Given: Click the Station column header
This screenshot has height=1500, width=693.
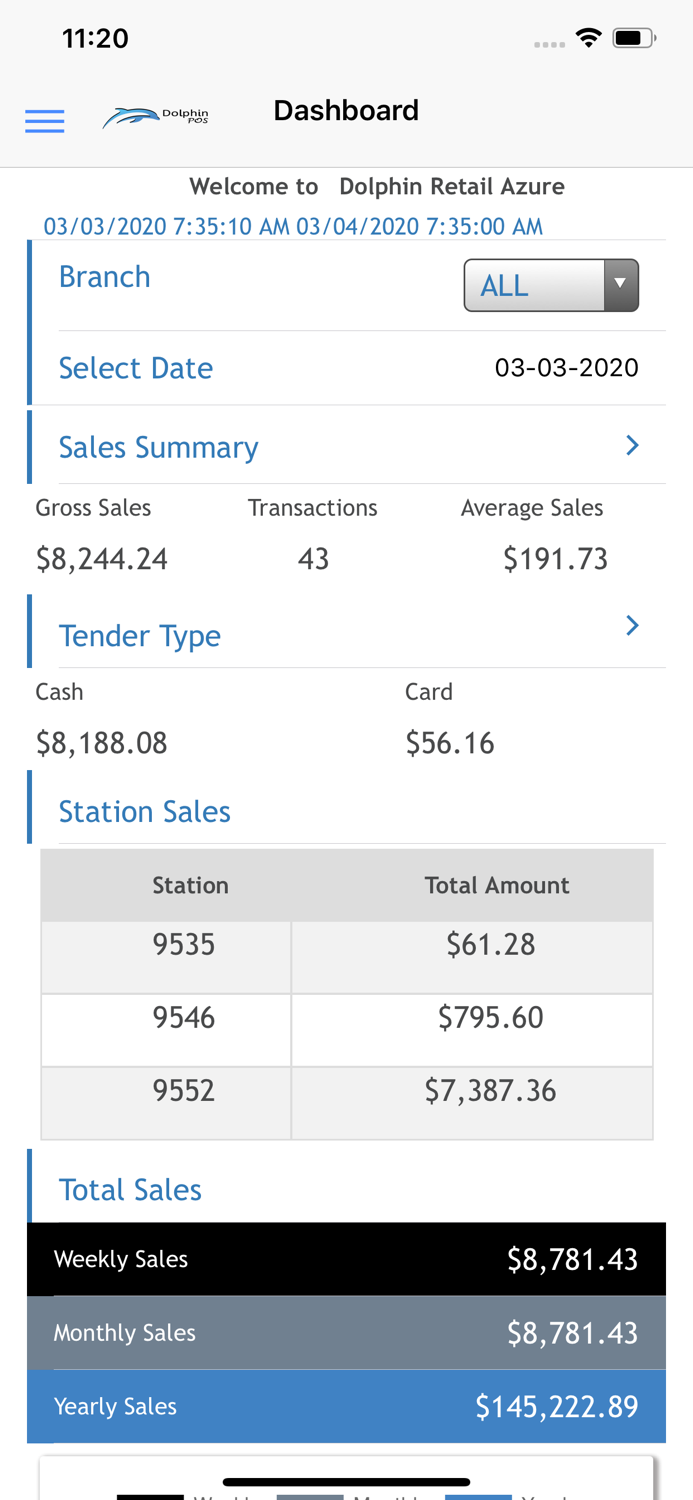Looking at the screenshot, I should tap(190, 885).
